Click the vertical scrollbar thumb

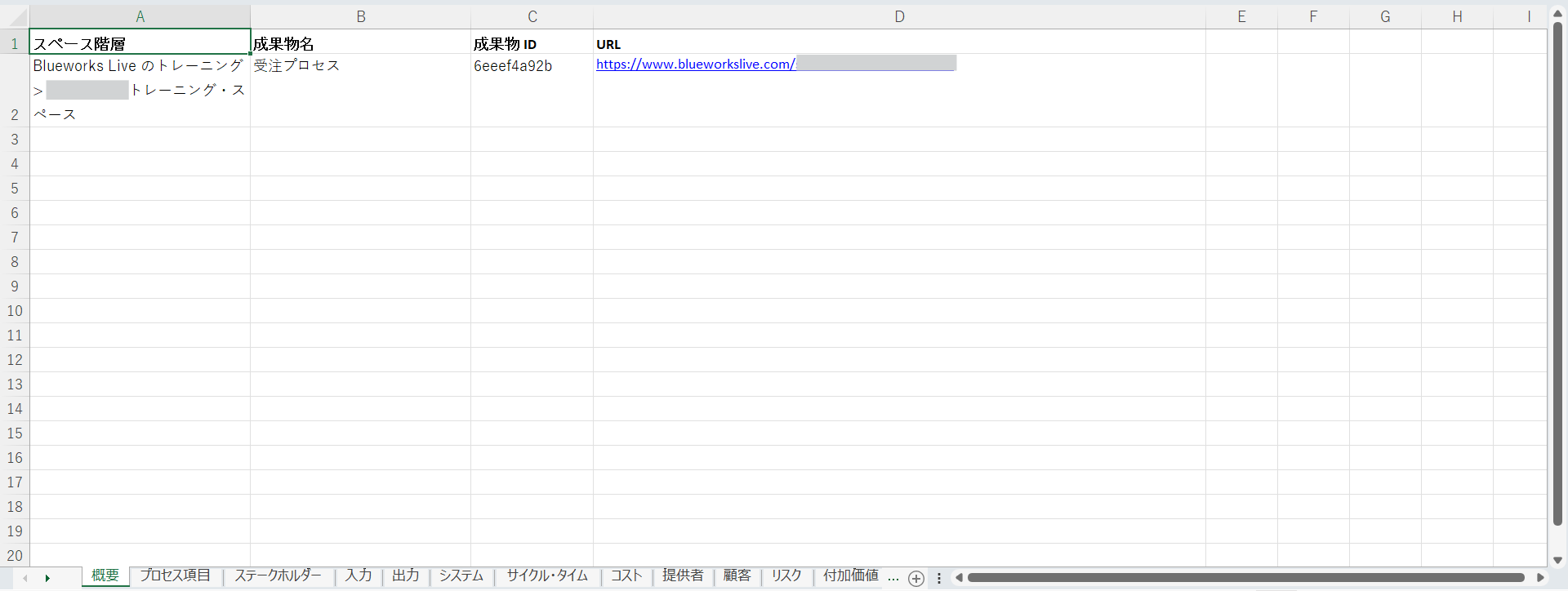pyautogui.click(x=1557, y=273)
